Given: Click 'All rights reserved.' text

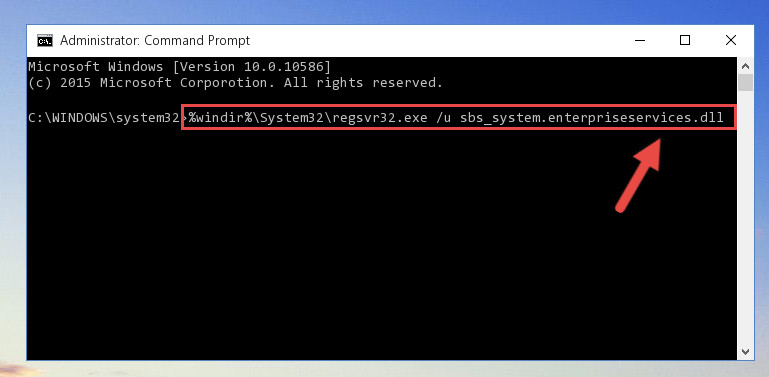Looking at the screenshot, I should coord(363,83).
